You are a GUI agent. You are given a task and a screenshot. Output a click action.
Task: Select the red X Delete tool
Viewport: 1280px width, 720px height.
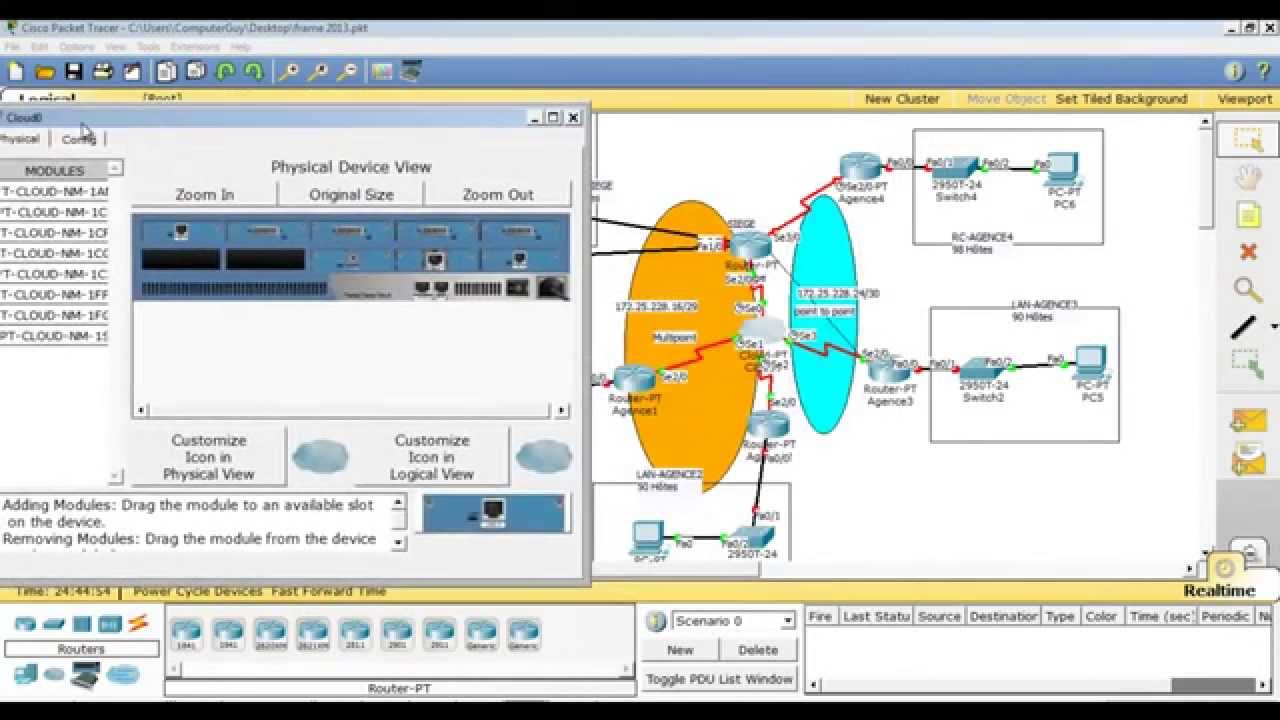click(x=1247, y=252)
